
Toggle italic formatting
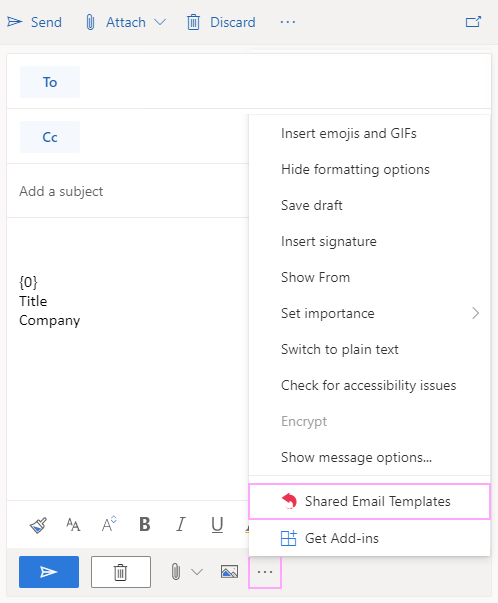click(181, 524)
